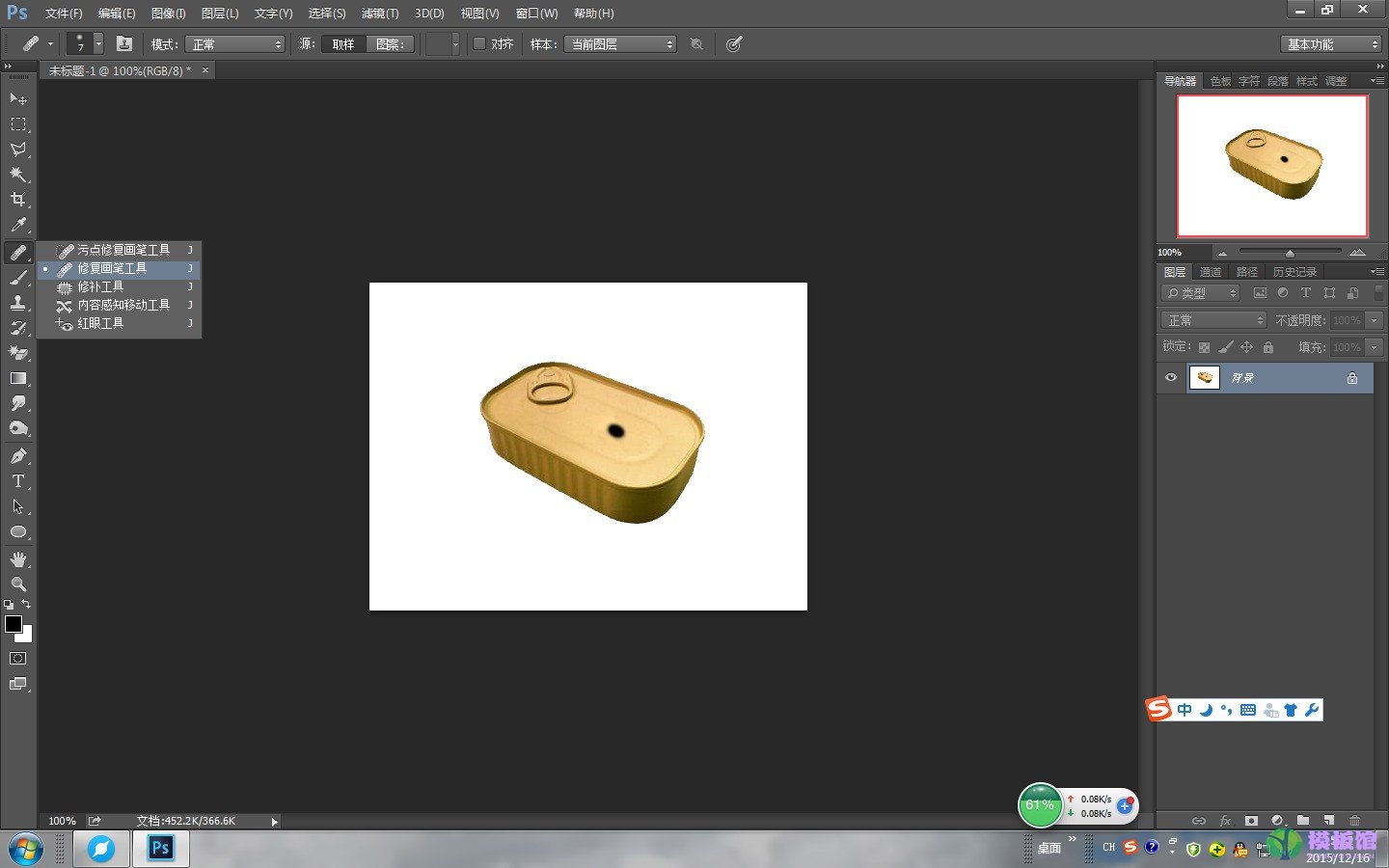
Task: Open the 滤镜(T) menu
Action: [x=380, y=14]
